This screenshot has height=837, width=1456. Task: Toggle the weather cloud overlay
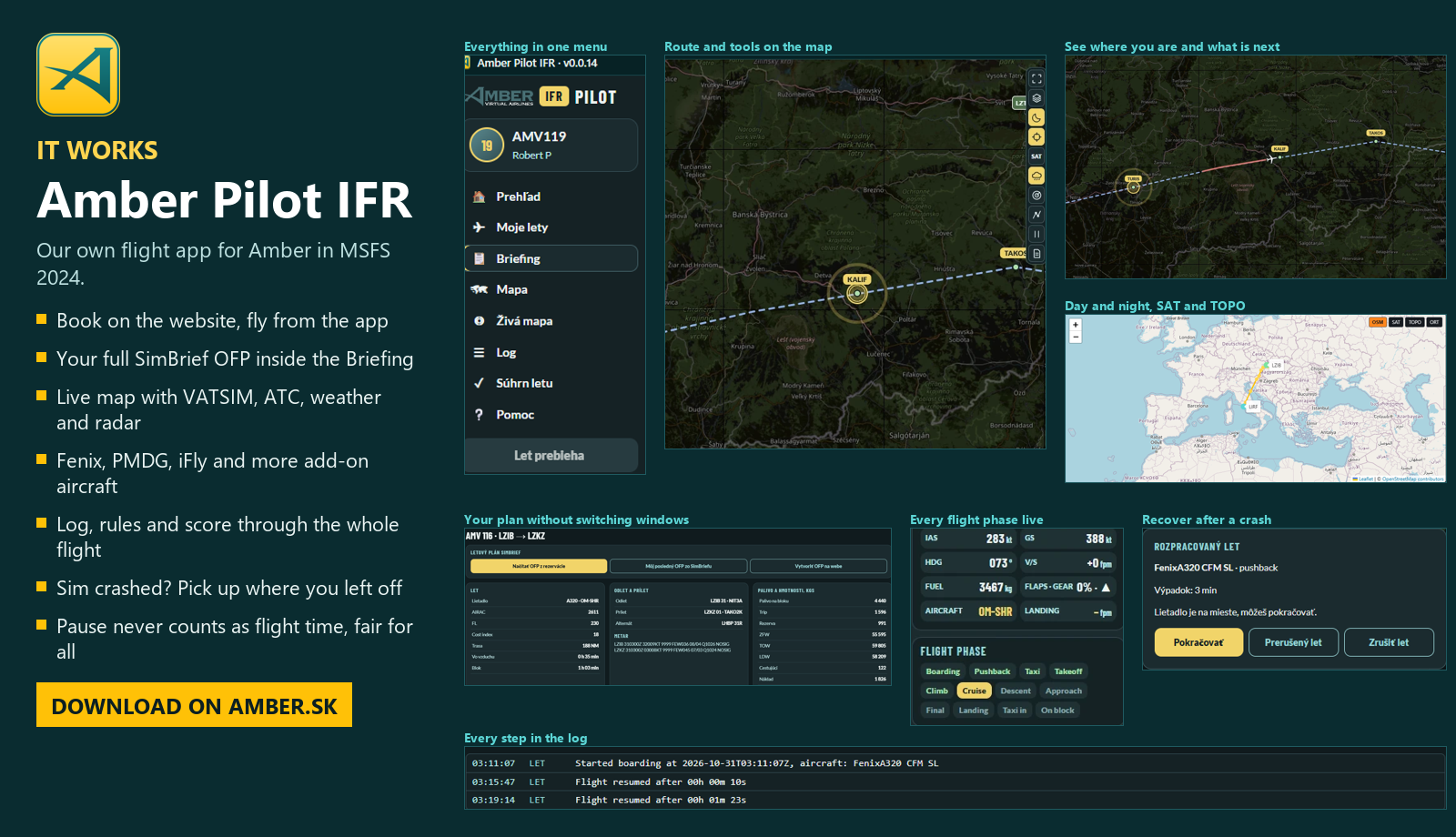click(x=1036, y=176)
